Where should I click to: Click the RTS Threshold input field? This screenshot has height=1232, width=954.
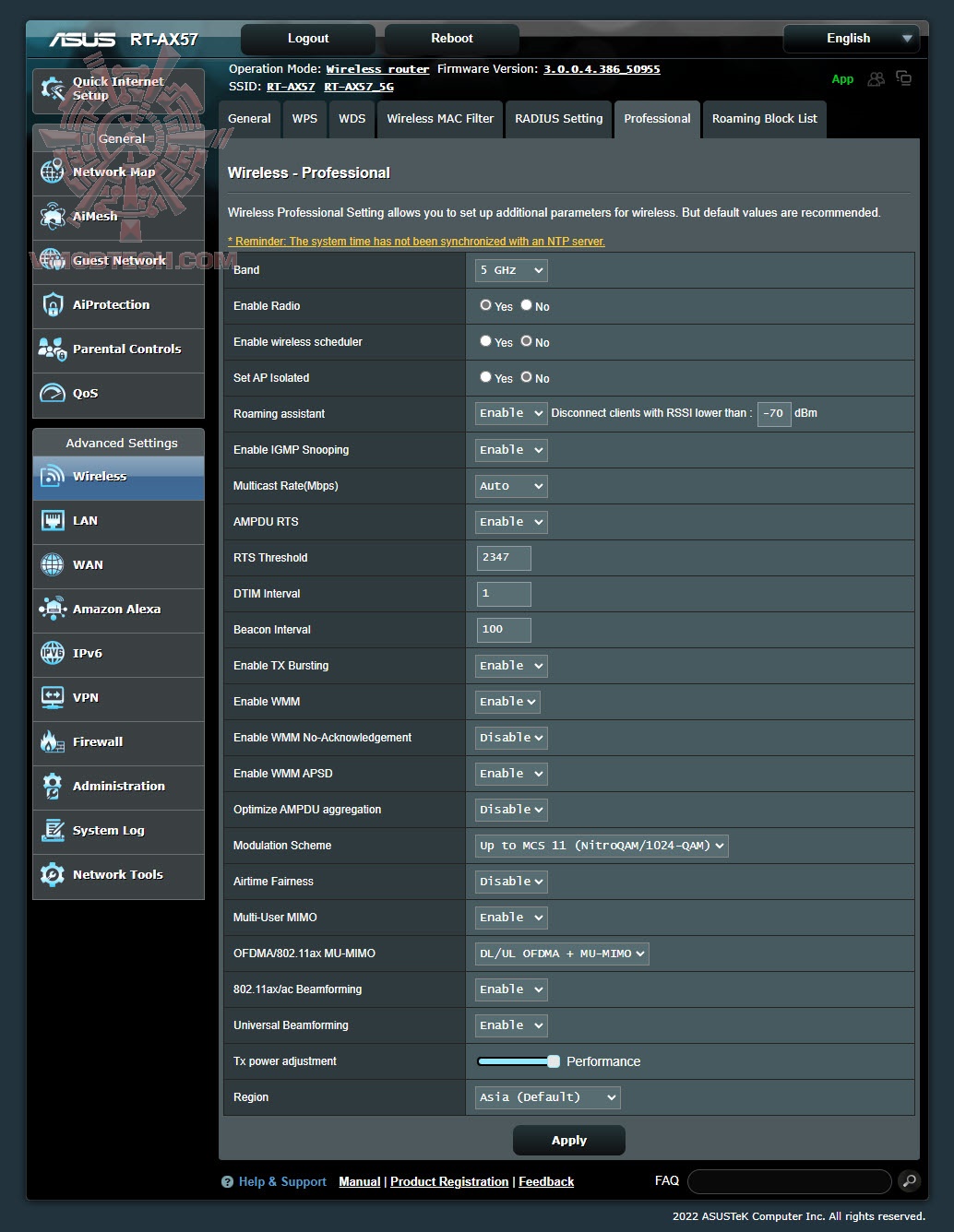[504, 558]
